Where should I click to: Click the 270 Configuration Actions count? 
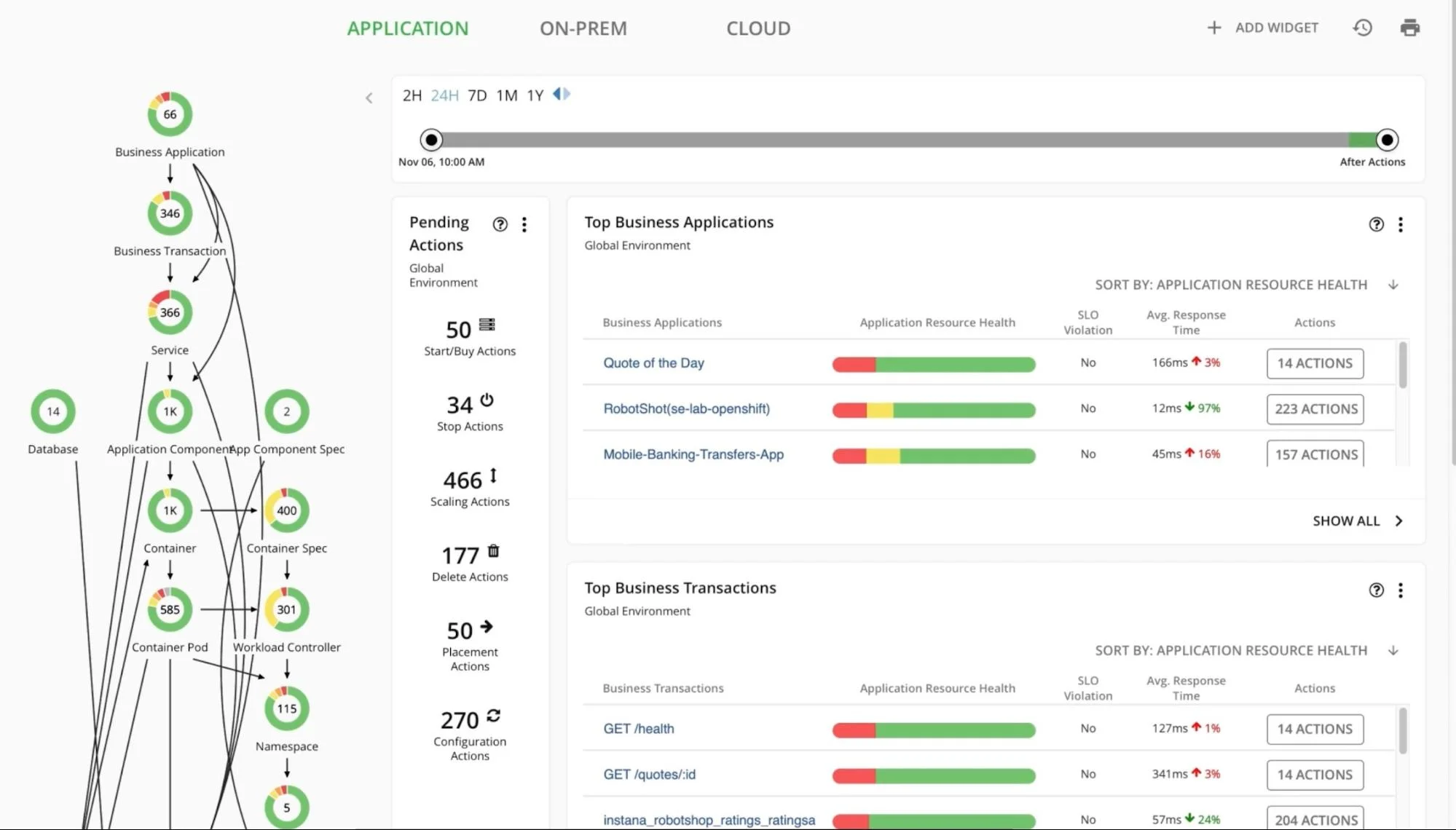click(x=460, y=720)
